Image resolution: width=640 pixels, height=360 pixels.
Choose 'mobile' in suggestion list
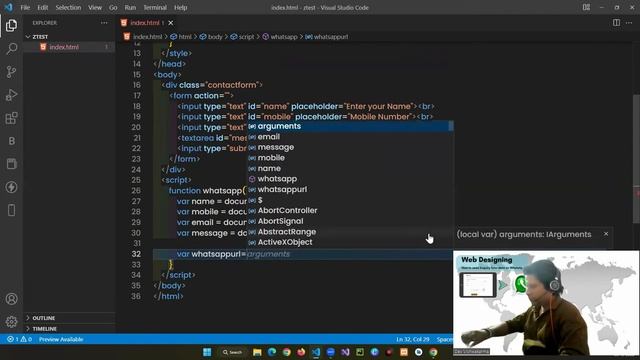(349, 158)
